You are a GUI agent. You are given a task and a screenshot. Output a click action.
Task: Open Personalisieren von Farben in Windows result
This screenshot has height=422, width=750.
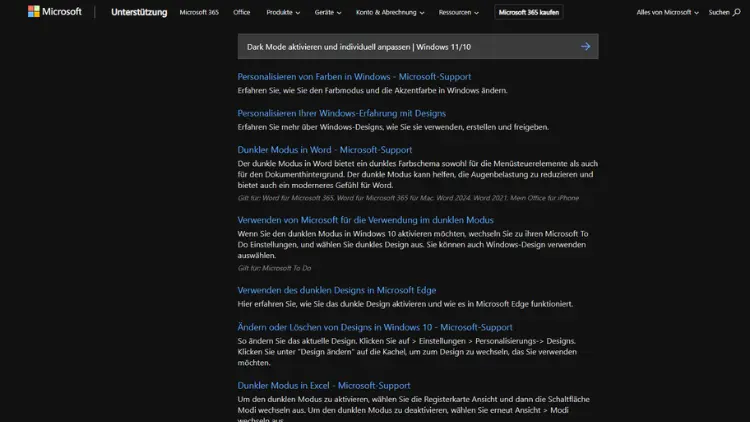coord(354,77)
